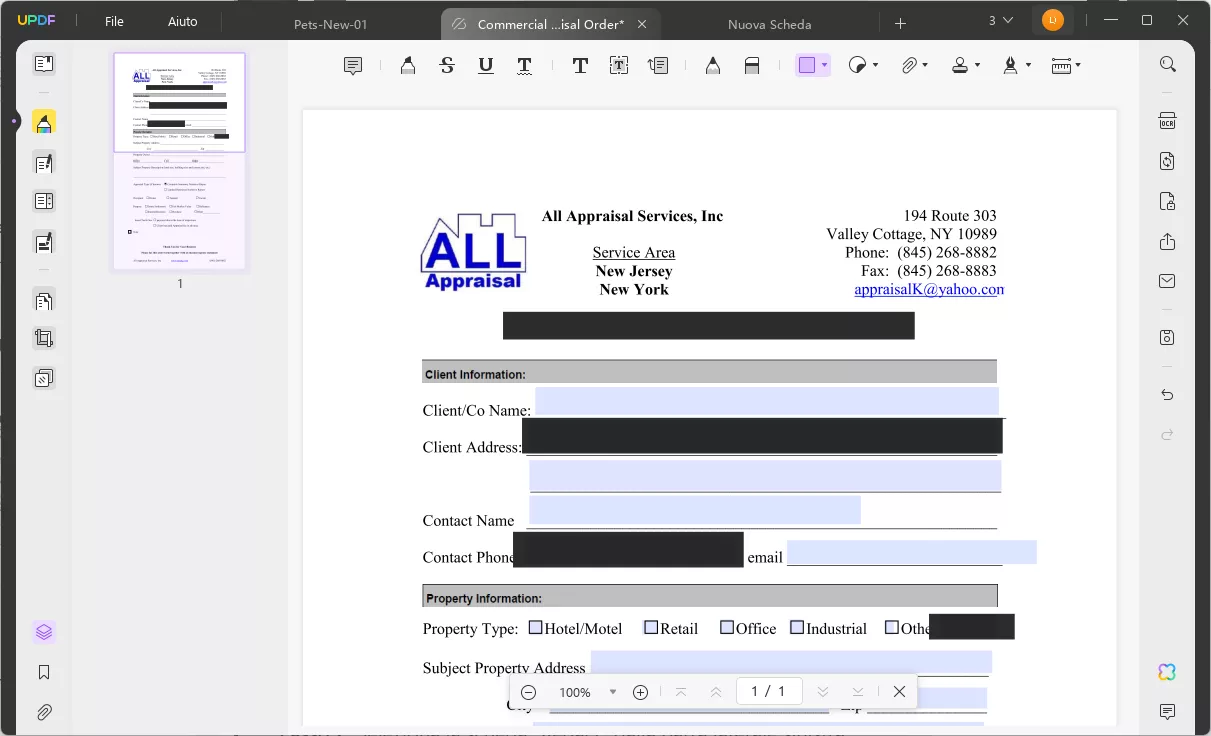Image resolution: width=1211 pixels, height=736 pixels.
Task: Expand the stamp options arrow
Action: [977, 66]
